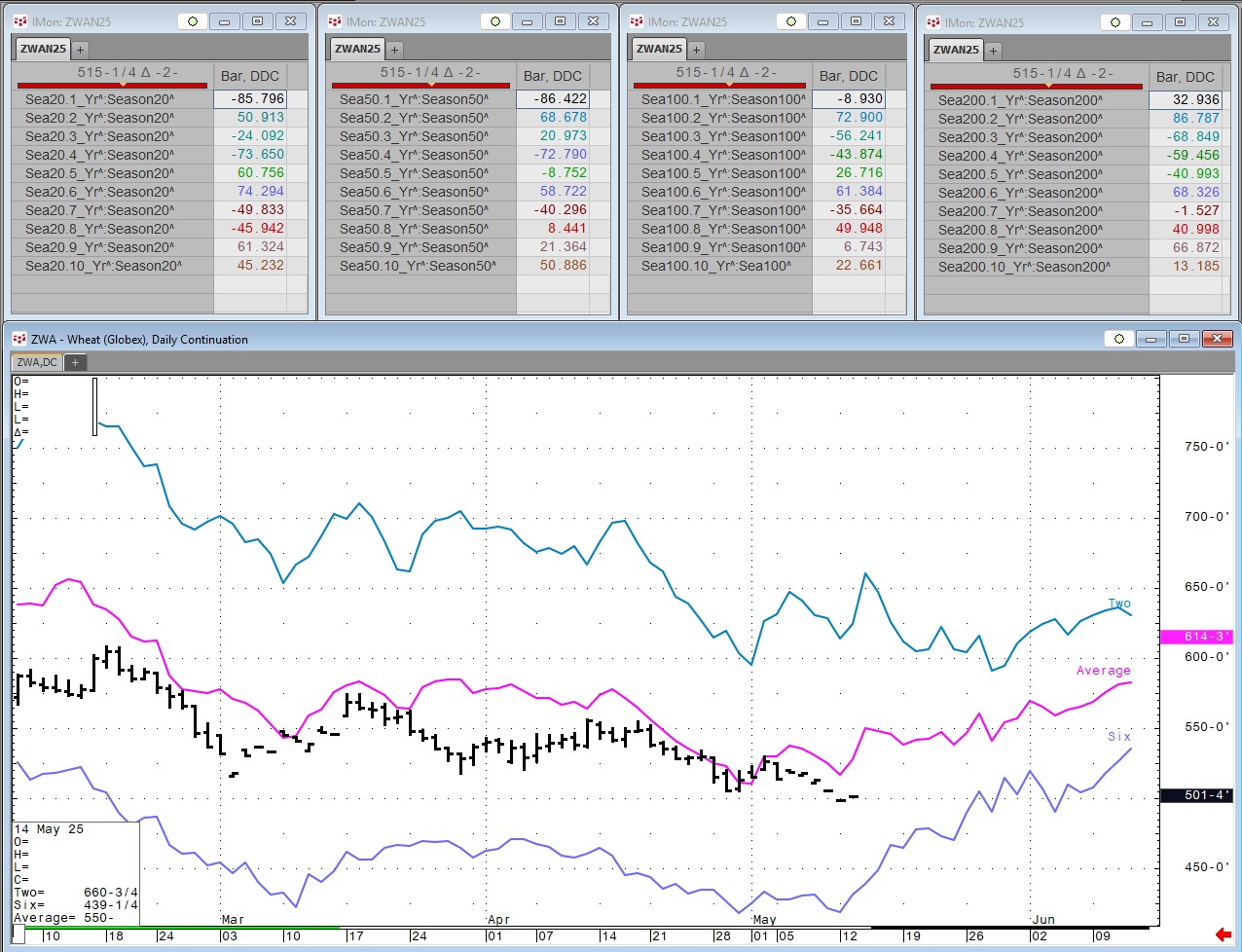Image resolution: width=1242 pixels, height=952 pixels.
Task: Select the ZWA,DC chart tab
Action: (x=37, y=362)
